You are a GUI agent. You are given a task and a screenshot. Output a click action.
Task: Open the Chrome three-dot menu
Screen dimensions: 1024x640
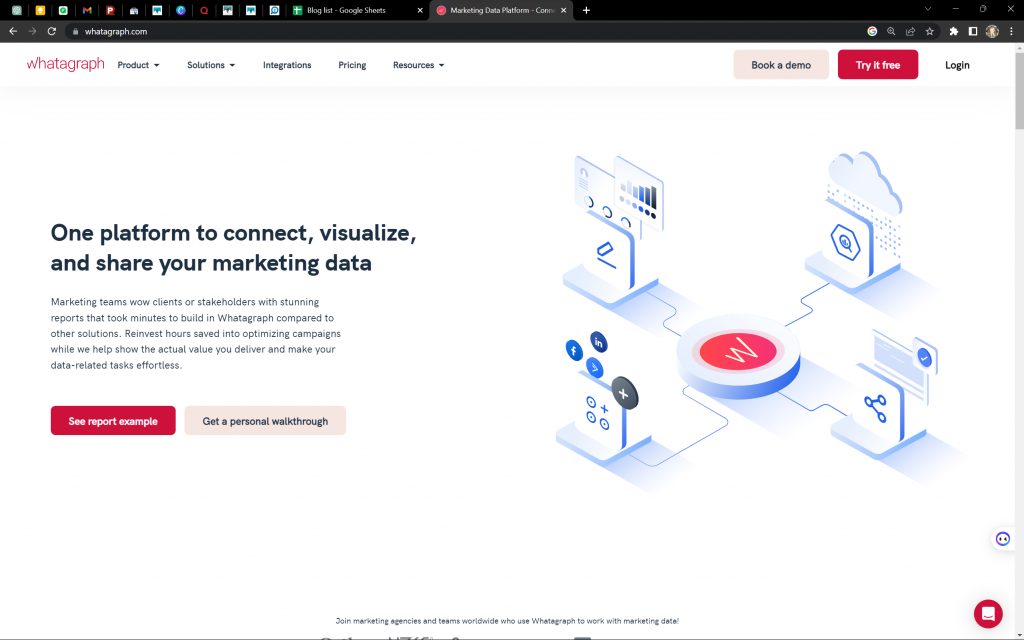[1011, 31]
